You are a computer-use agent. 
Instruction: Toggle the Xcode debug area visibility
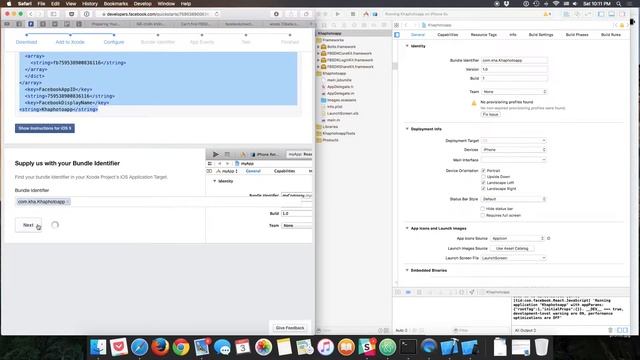[x=611, y=14]
